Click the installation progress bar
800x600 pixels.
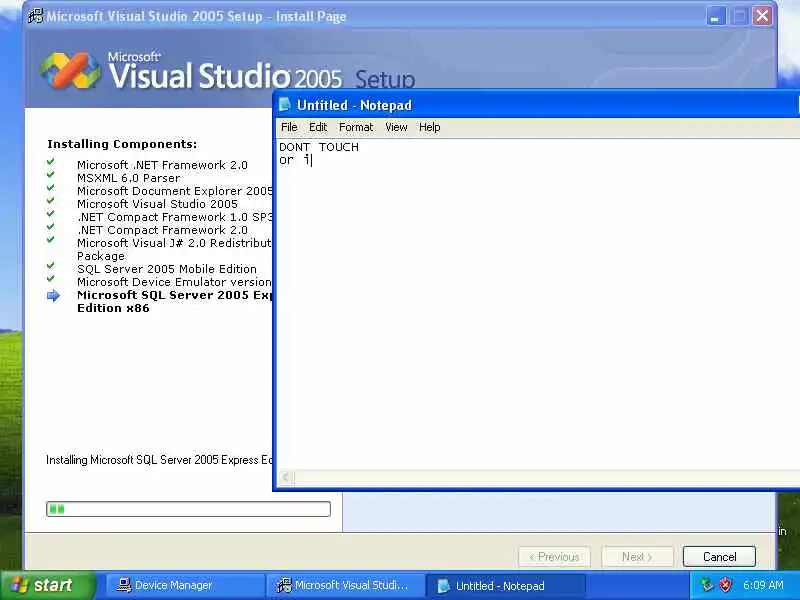pyautogui.click(x=188, y=509)
